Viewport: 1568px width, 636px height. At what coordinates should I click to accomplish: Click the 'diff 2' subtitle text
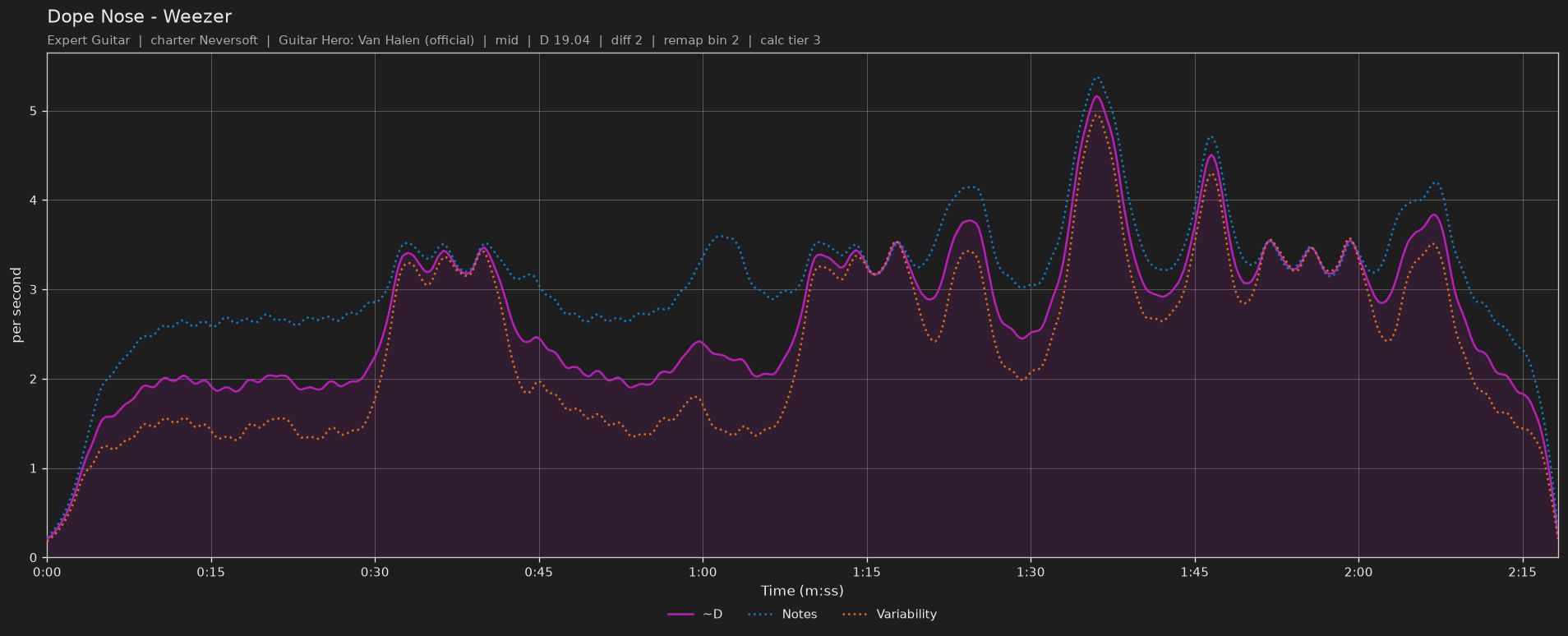[x=626, y=40]
